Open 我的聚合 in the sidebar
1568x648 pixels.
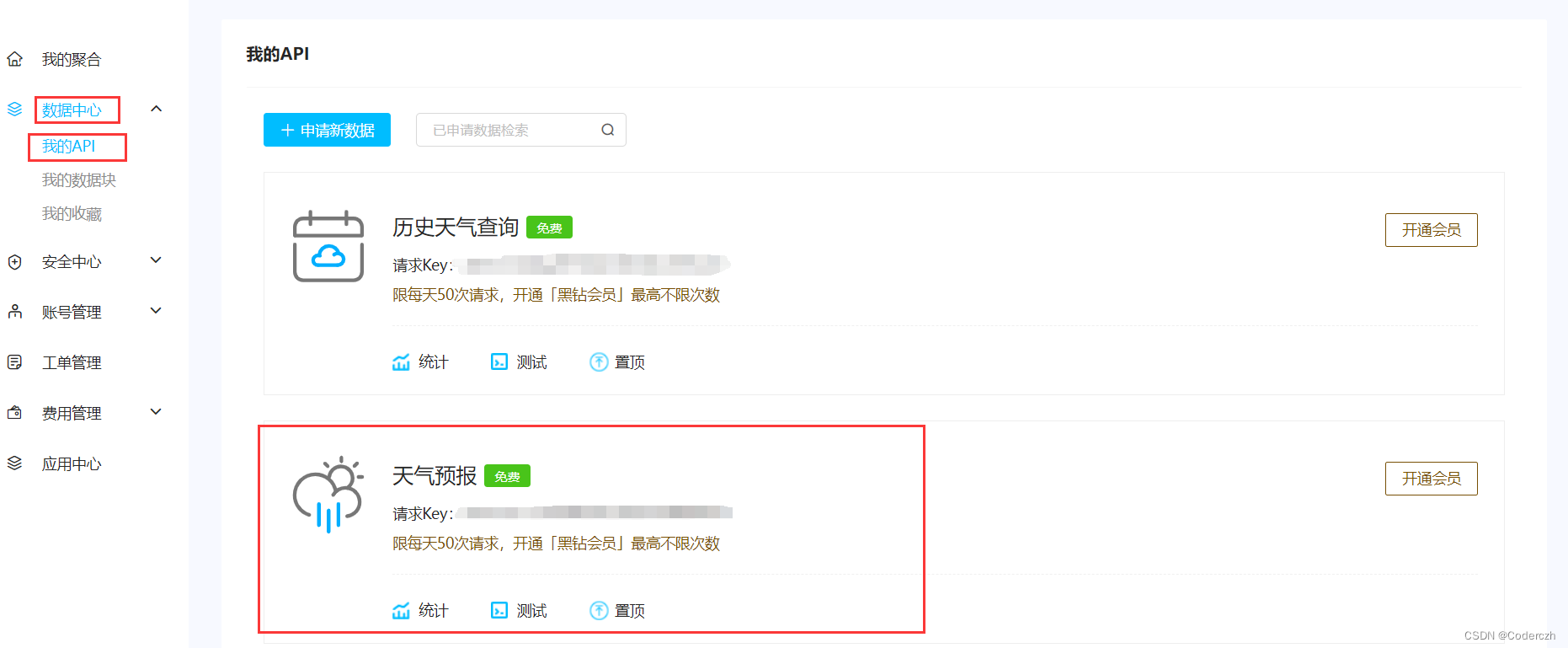click(72, 60)
